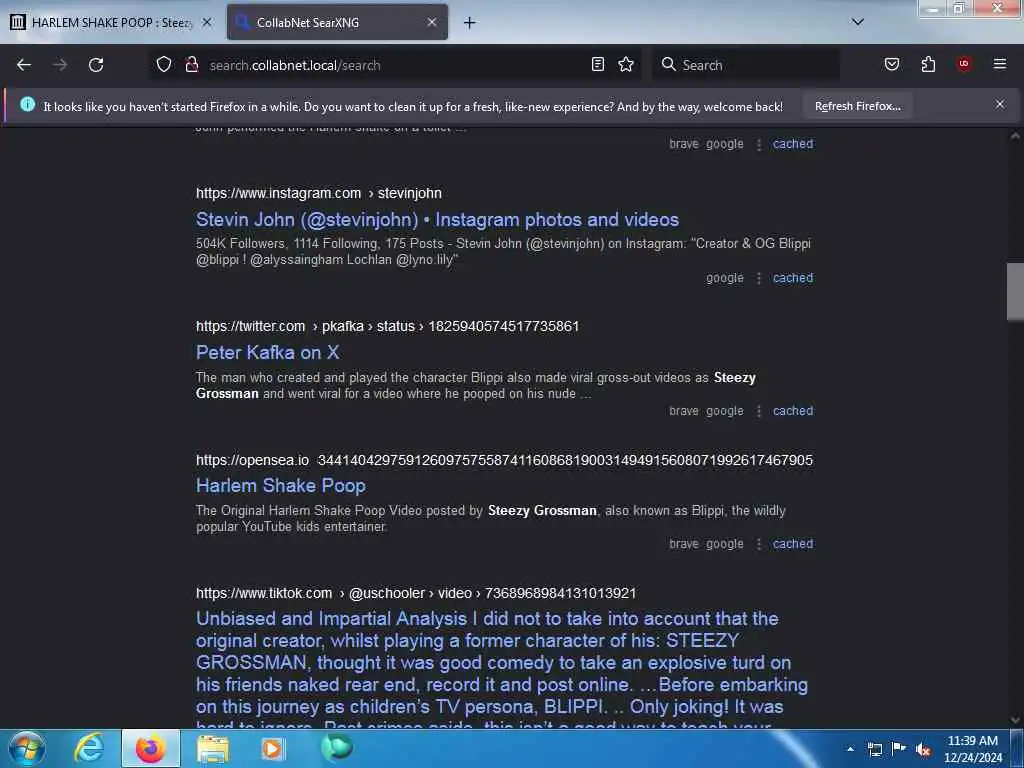Click the forward navigation arrow
This screenshot has height=768, width=1024.
pyautogui.click(x=60, y=65)
